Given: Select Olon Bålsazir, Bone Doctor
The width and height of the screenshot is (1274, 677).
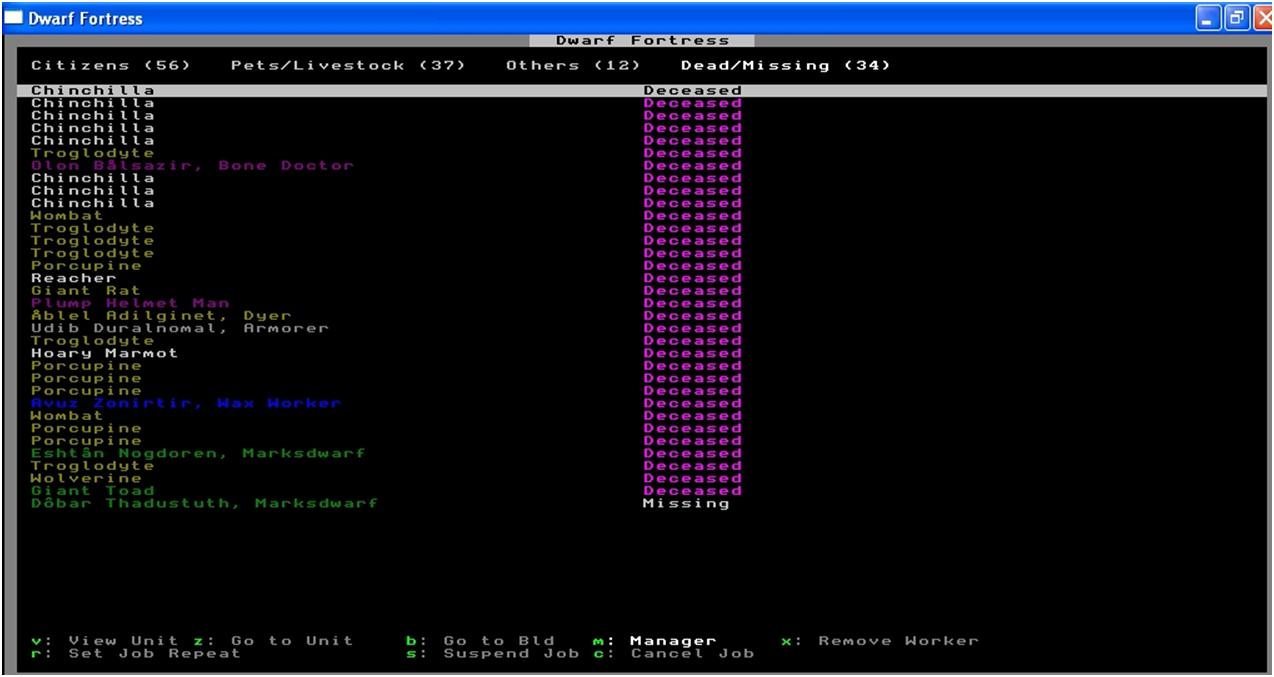Looking at the screenshot, I should click(193, 166).
